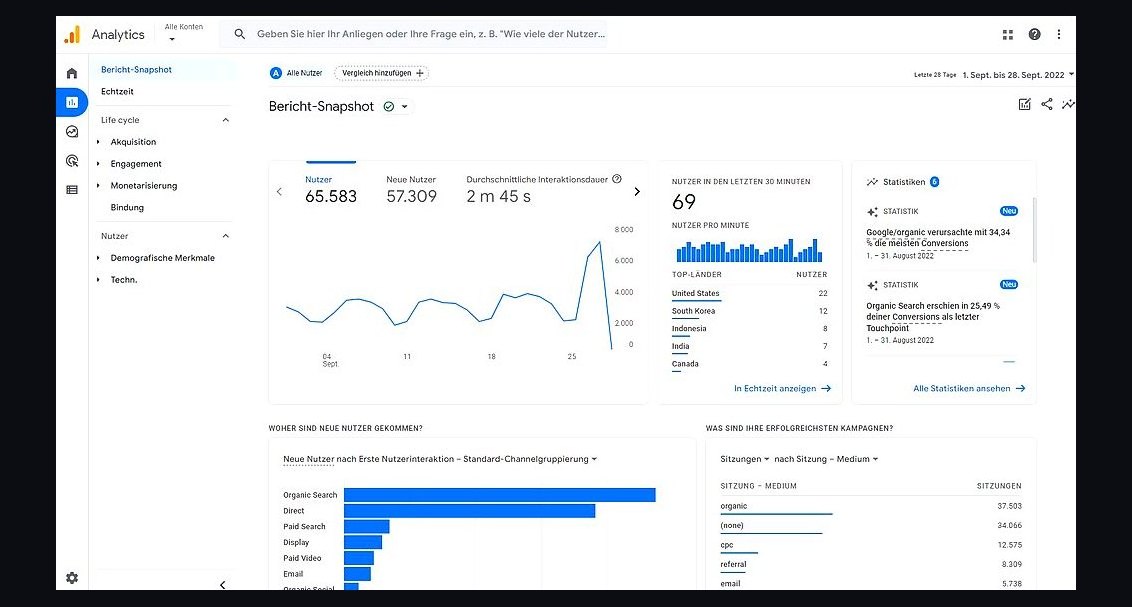This screenshot has height=607, width=1132.
Task: Open the Home icon in sidebar
Action: pyautogui.click(x=71, y=73)
